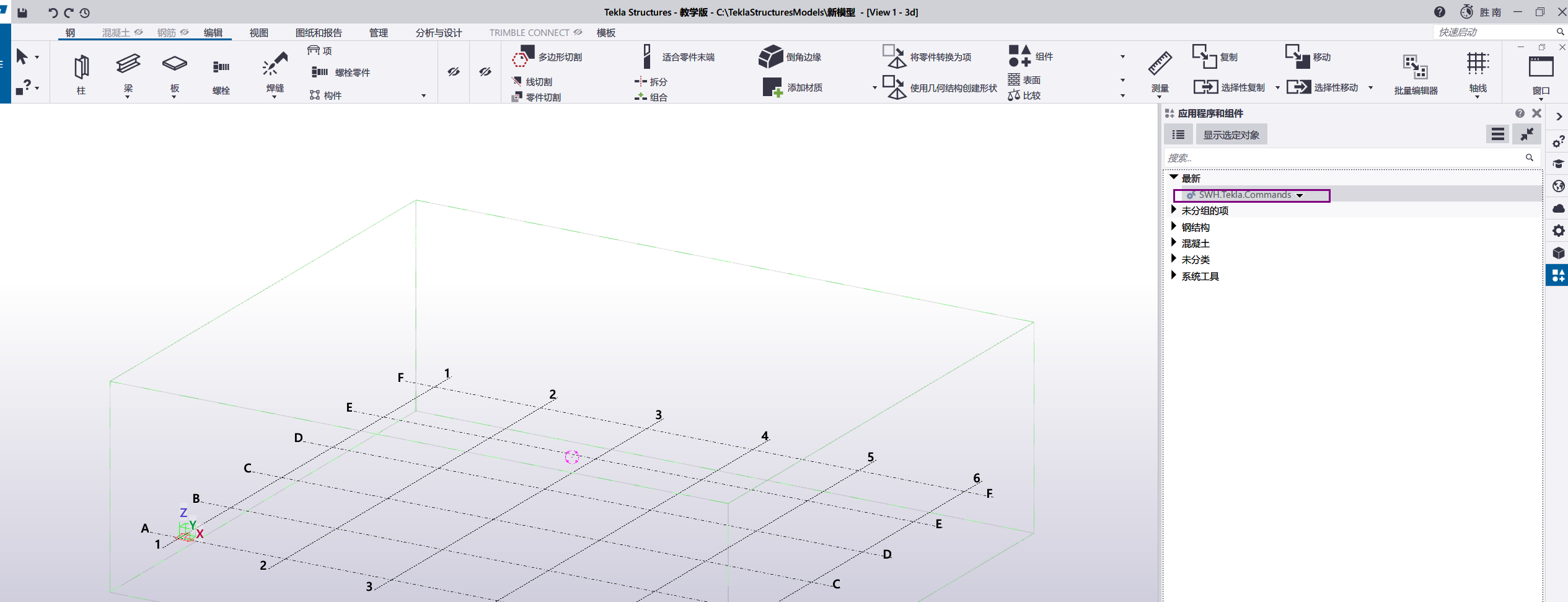Open the 图纸和报告 ribbon tab

(x=319, y=33)
